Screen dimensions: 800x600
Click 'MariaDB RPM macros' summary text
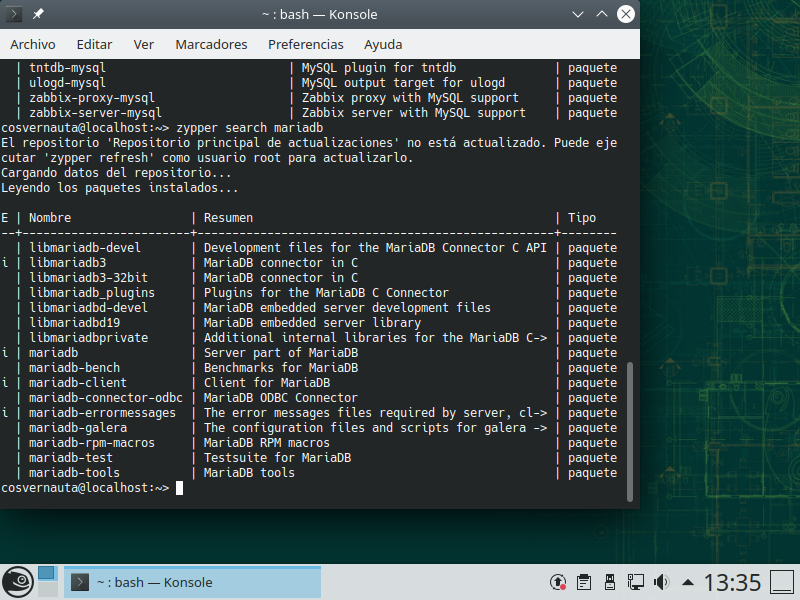pyautogui.click(x=266, y=443)
